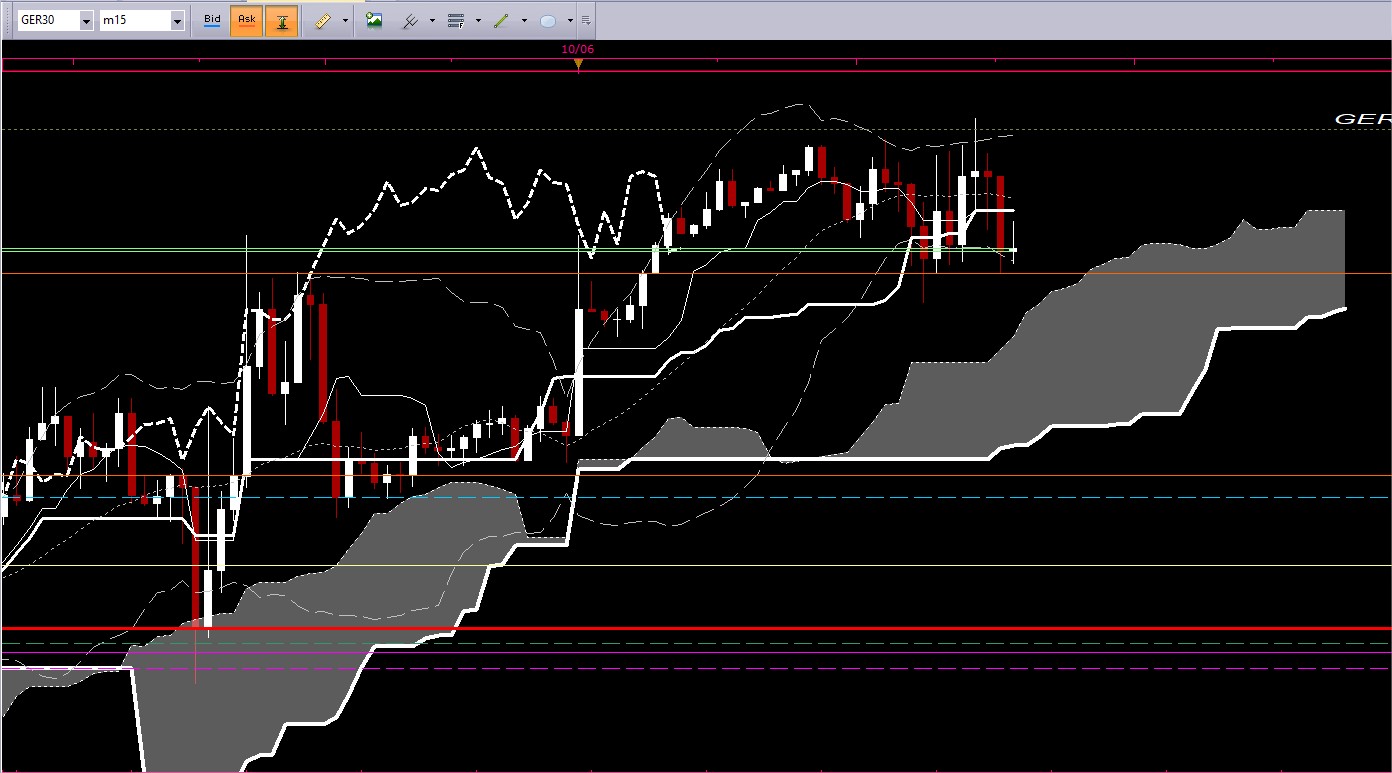Open the toolbar overflow options button
1392x773 pixels.
point(586,20)
